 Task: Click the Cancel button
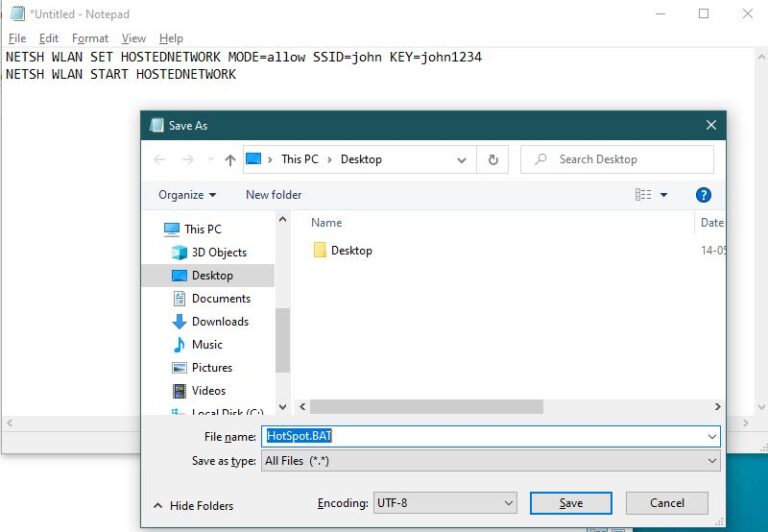click(667, 503)
